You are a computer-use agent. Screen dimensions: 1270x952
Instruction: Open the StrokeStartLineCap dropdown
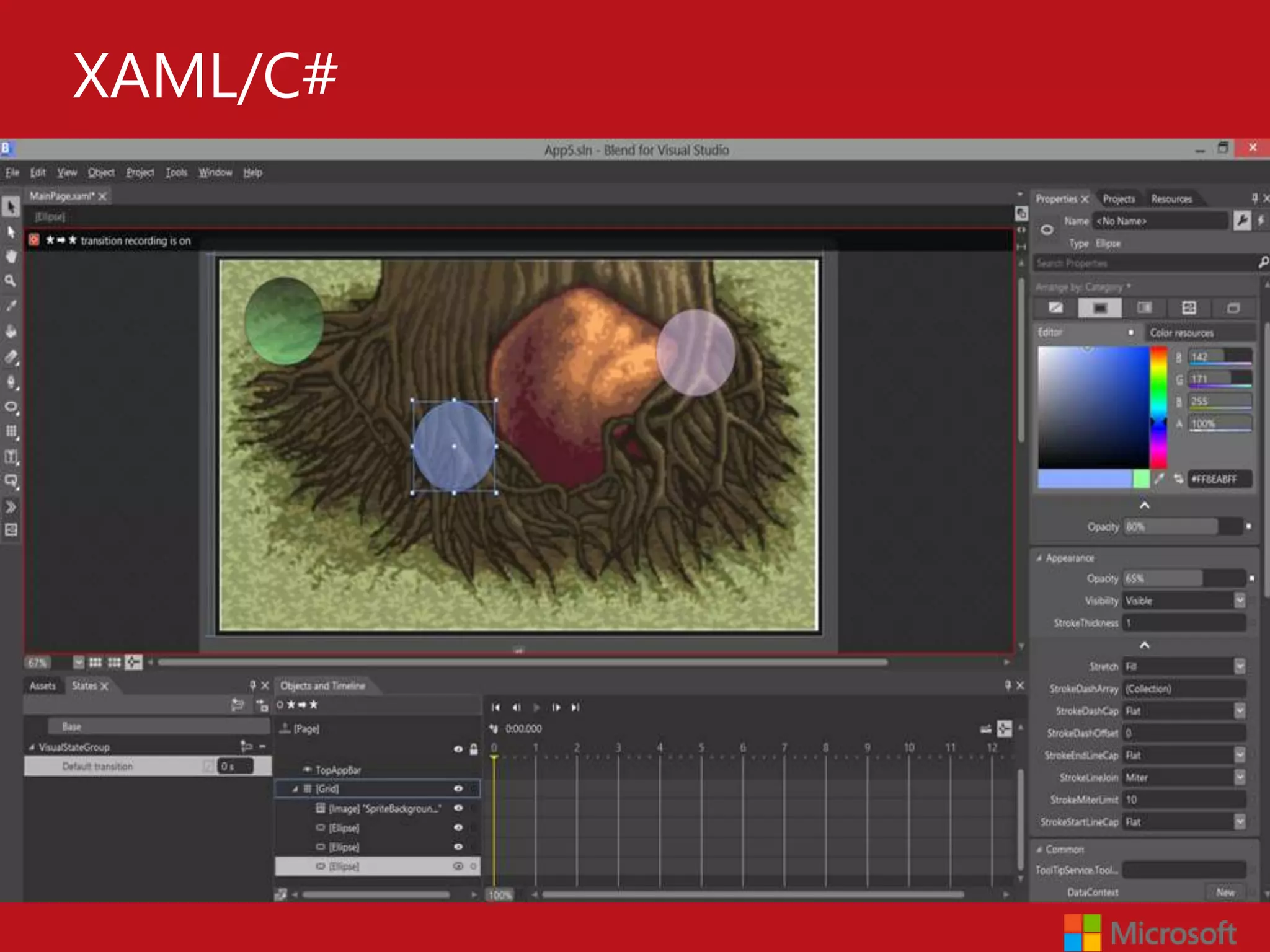pyautogui.click(x=1240, y=822)
